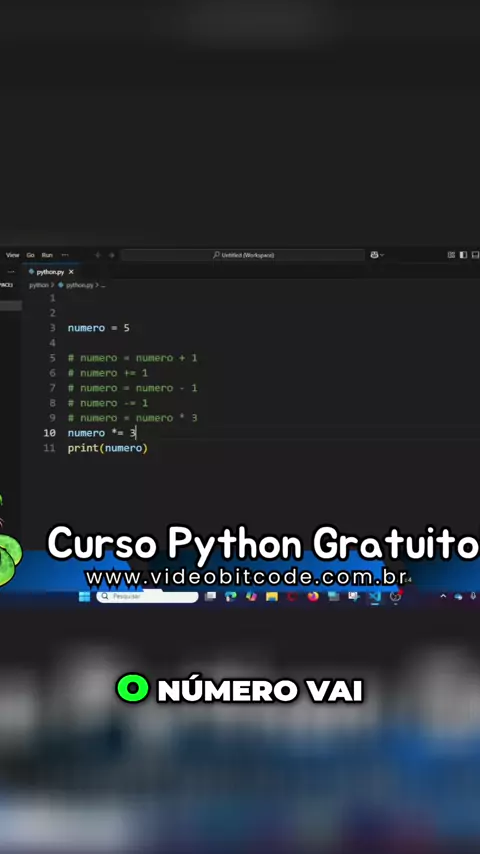Viewport: 480px width, 854px height.
Task: Click the code line 'numero *= 3'
Action: [101, 433]
